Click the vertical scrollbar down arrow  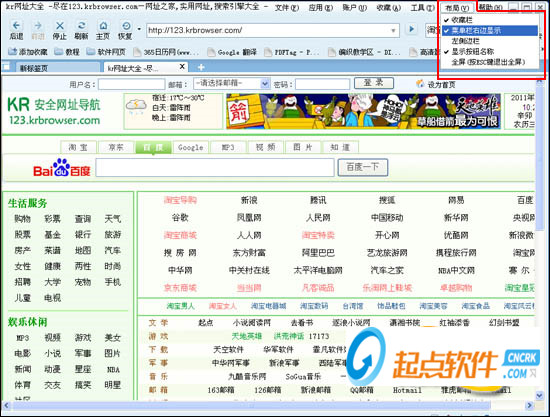point(539,396)
